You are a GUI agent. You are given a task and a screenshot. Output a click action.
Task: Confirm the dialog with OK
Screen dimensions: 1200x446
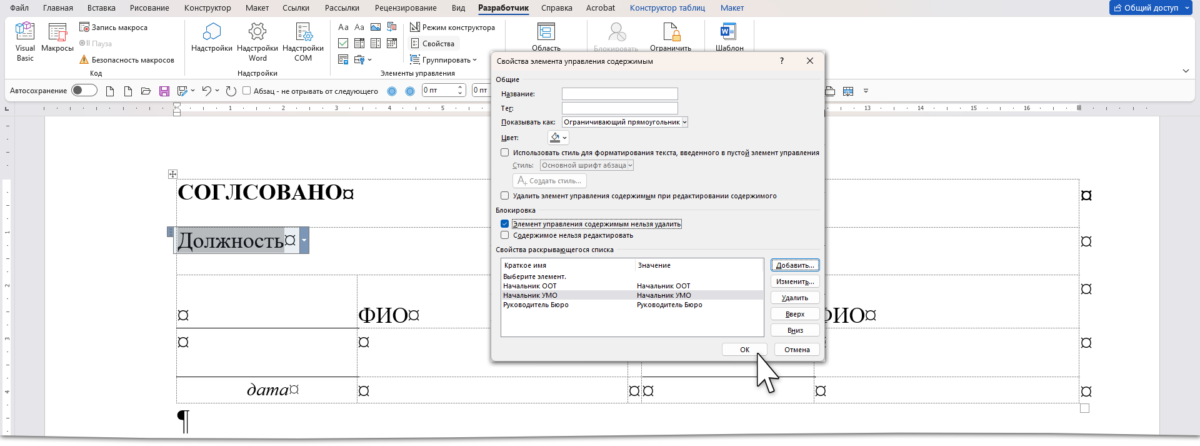click(744, 350)
